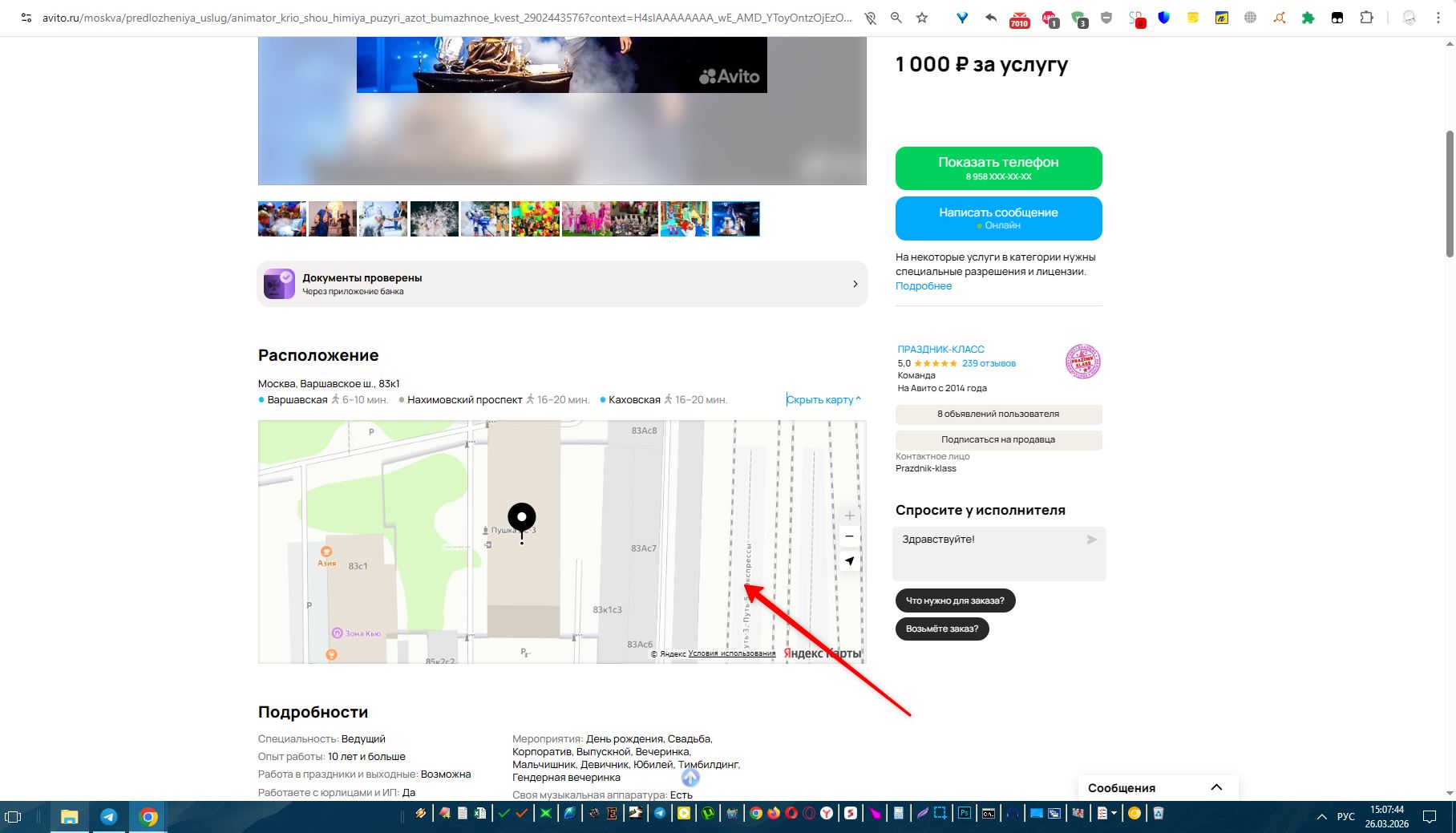The height and width of the screenshot is (833, 1456).
Task: Click the price '1 000 ₽ за услугу'
Action: pos(981,64)
